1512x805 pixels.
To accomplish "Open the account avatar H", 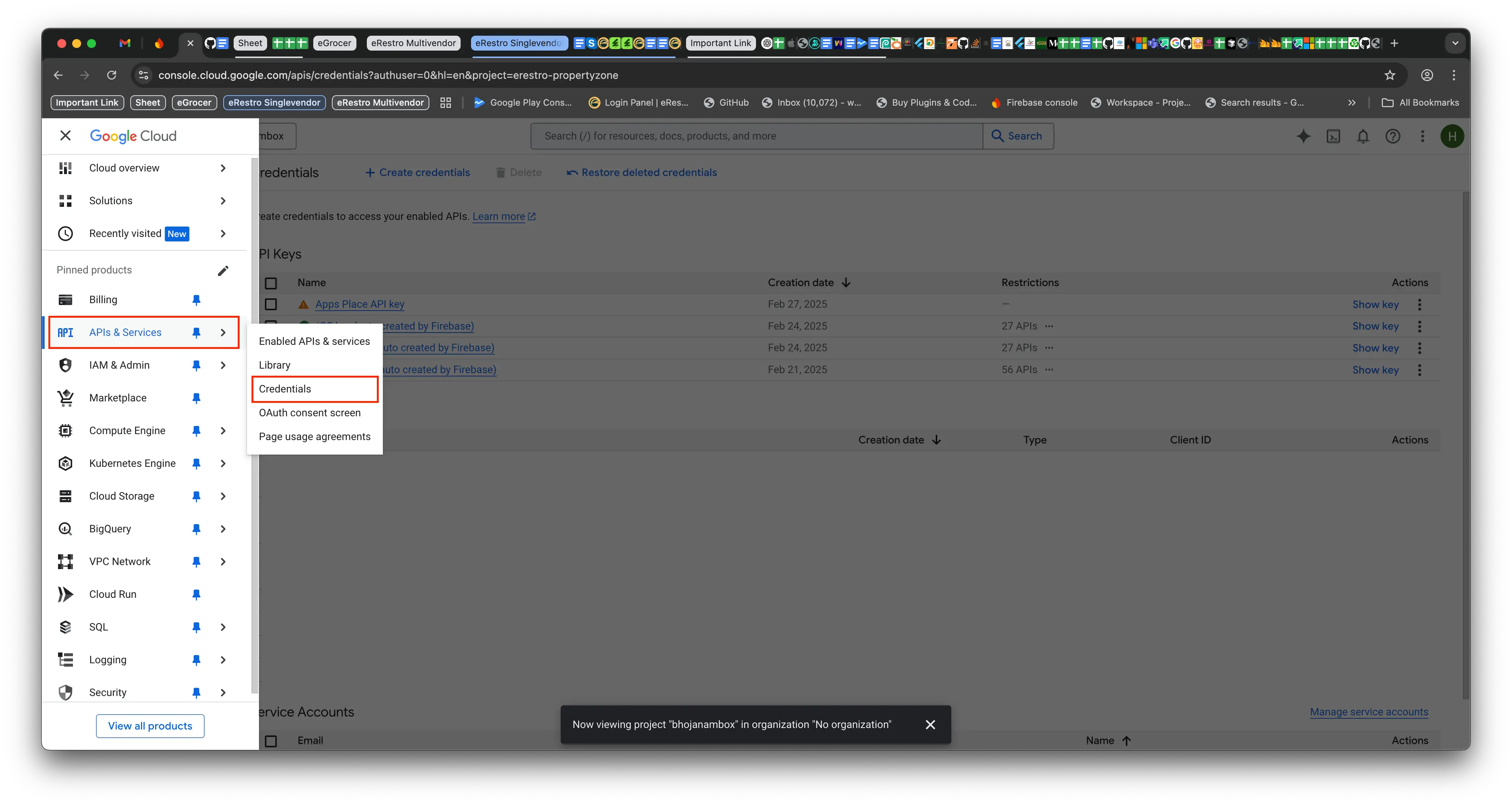I will [1452, 136].
